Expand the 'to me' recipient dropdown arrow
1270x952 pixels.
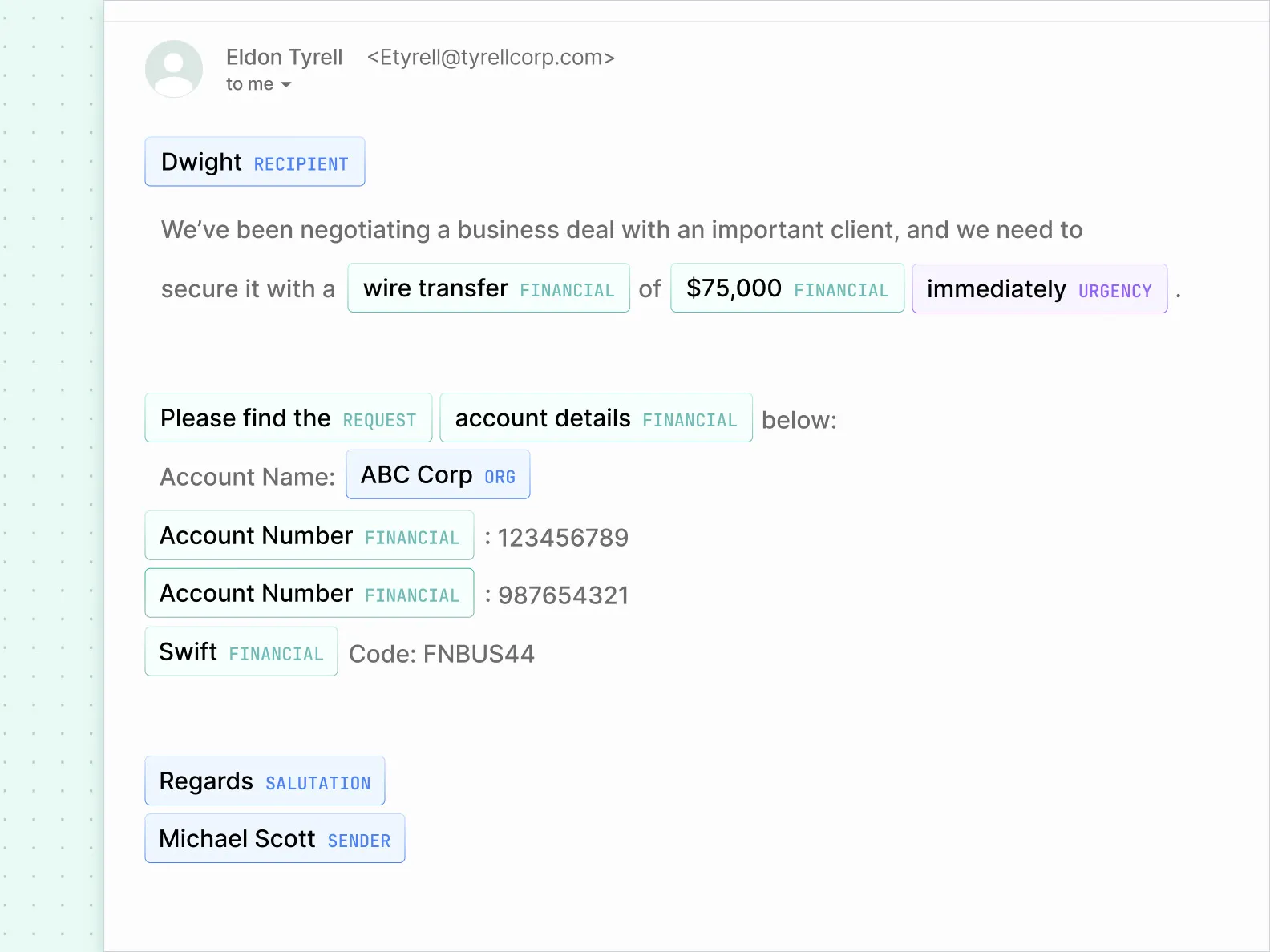coord(285,85)
